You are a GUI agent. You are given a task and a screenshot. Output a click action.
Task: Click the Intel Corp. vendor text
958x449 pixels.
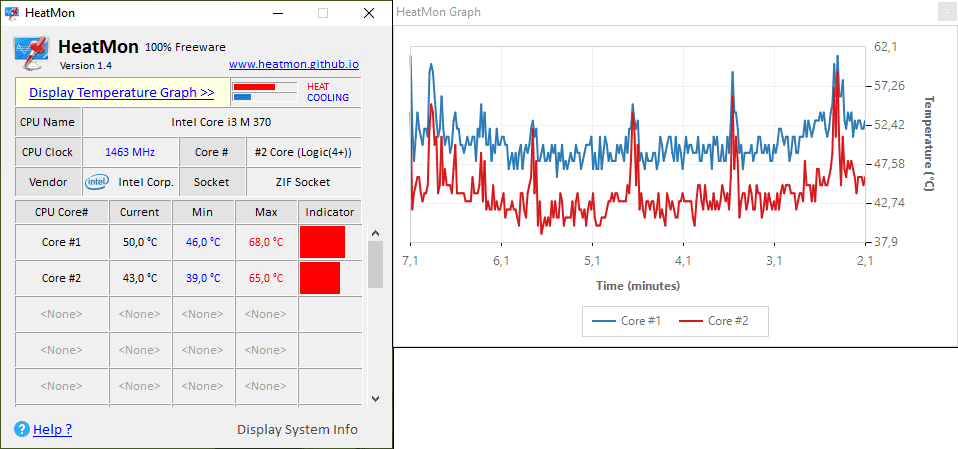coord(146,182)
